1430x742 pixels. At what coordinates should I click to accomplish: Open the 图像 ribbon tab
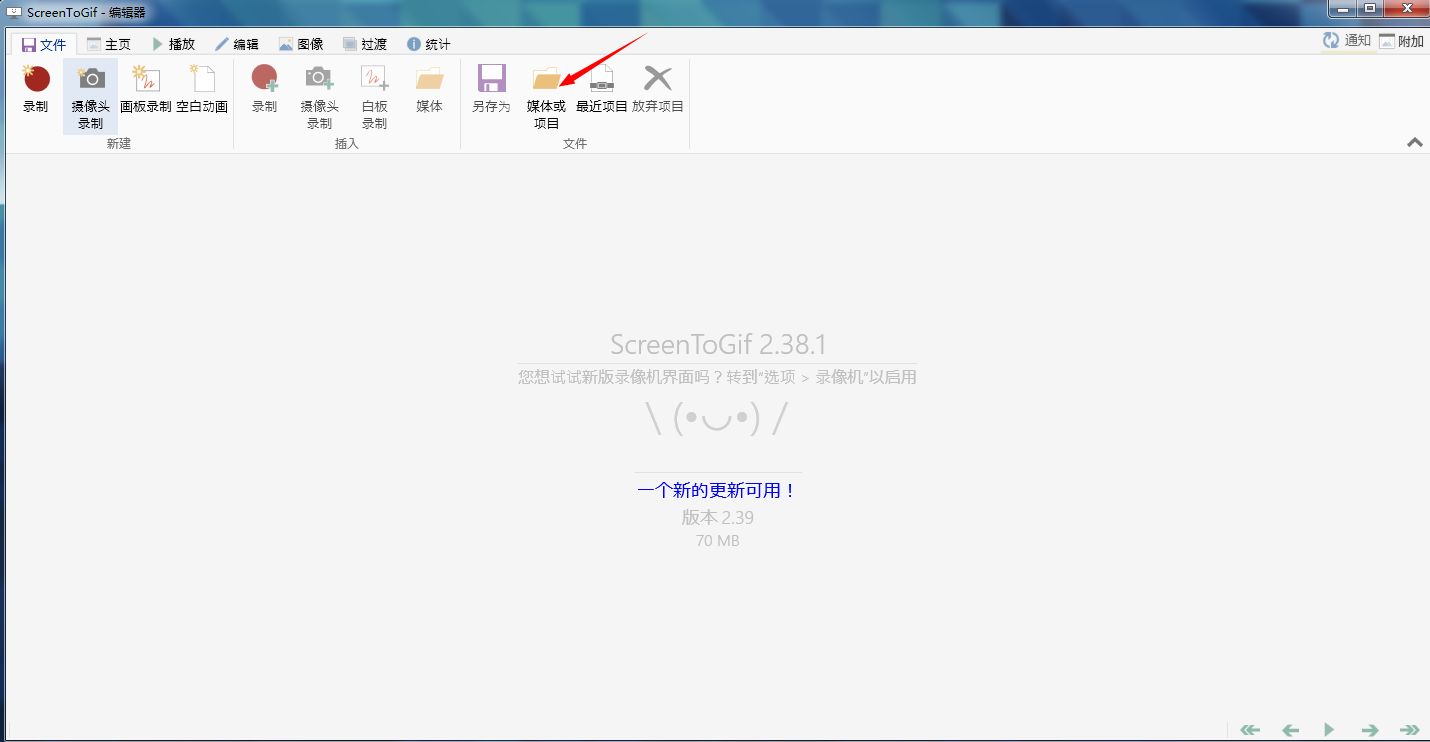point(301,44)
